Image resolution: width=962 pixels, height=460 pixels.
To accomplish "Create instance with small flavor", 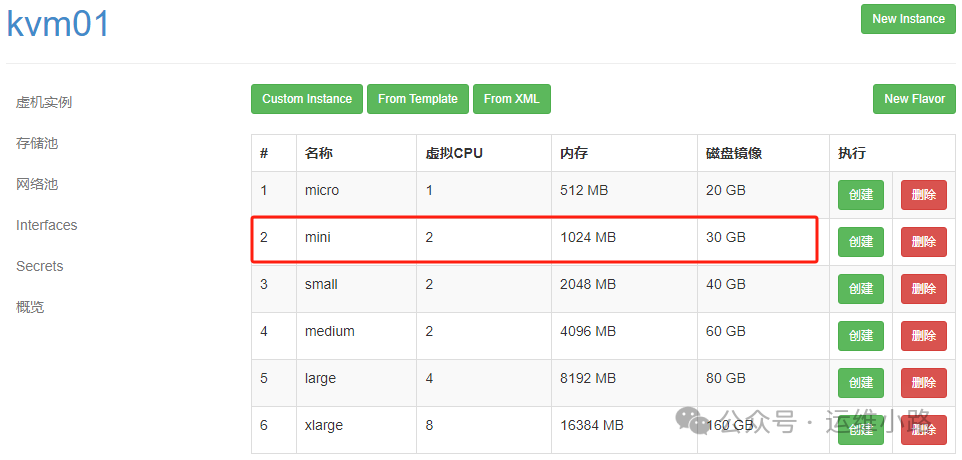I will click(860, 289).
